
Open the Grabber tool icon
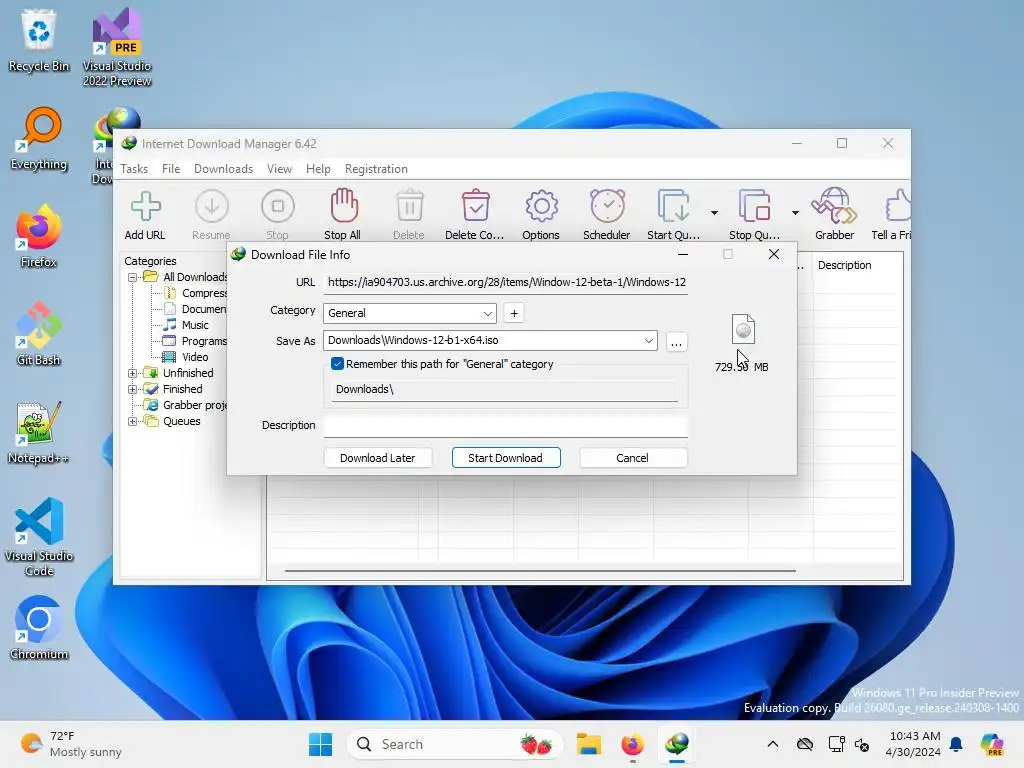(834, 207)
